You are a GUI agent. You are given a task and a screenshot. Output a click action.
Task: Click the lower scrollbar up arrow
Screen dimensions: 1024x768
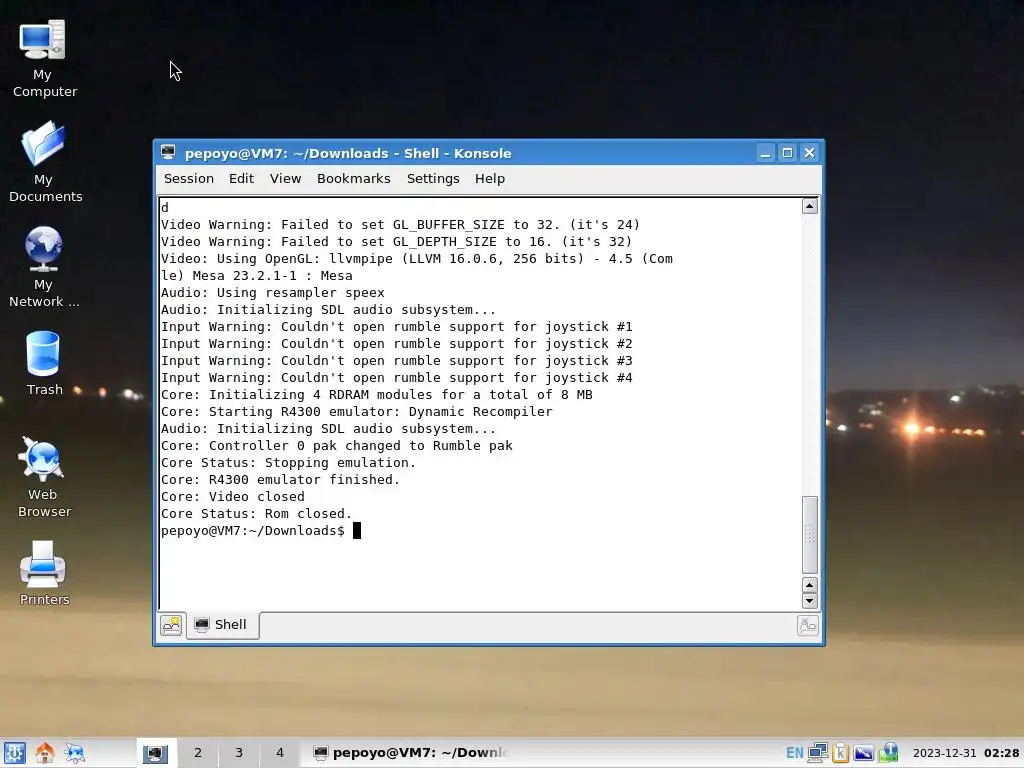point(810,584)
